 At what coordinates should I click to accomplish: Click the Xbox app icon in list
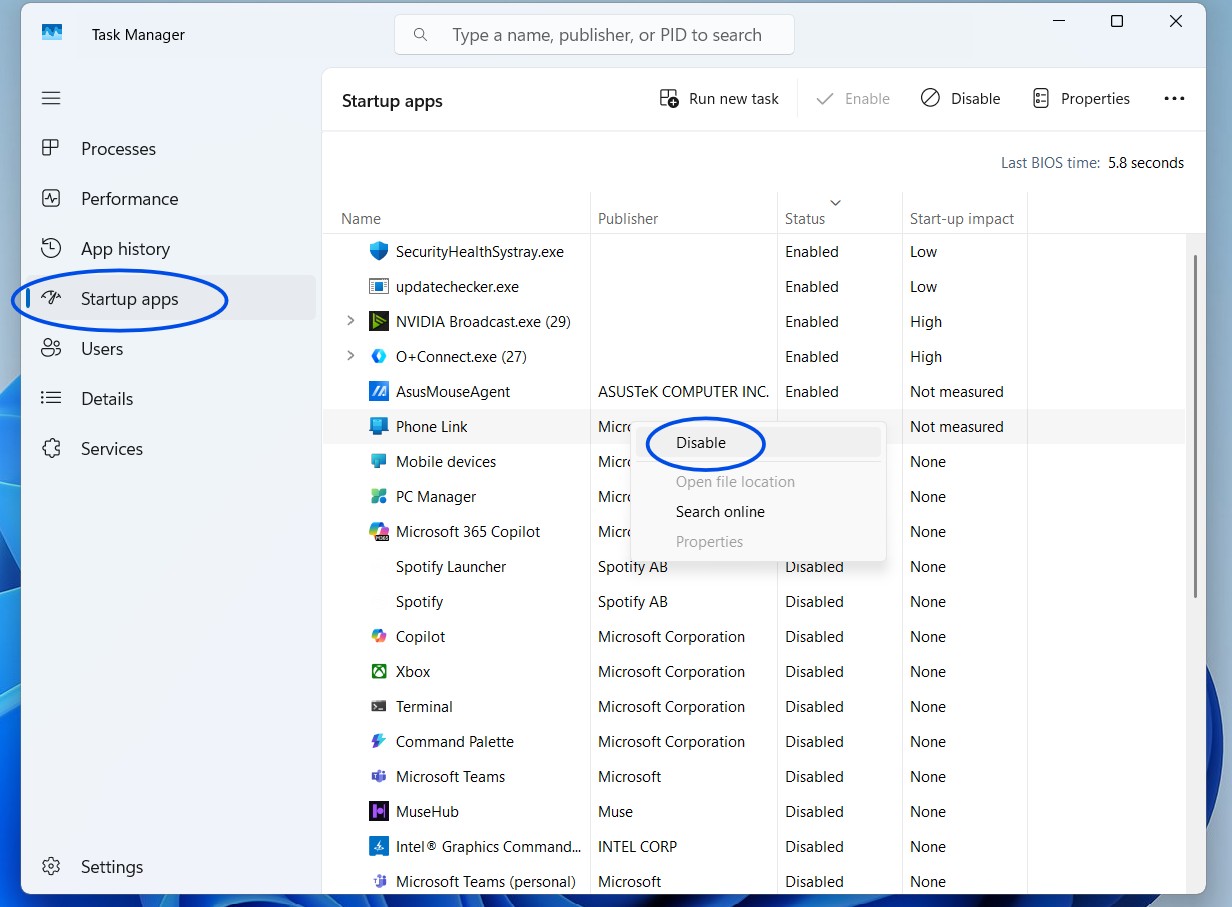coord(379,672)
